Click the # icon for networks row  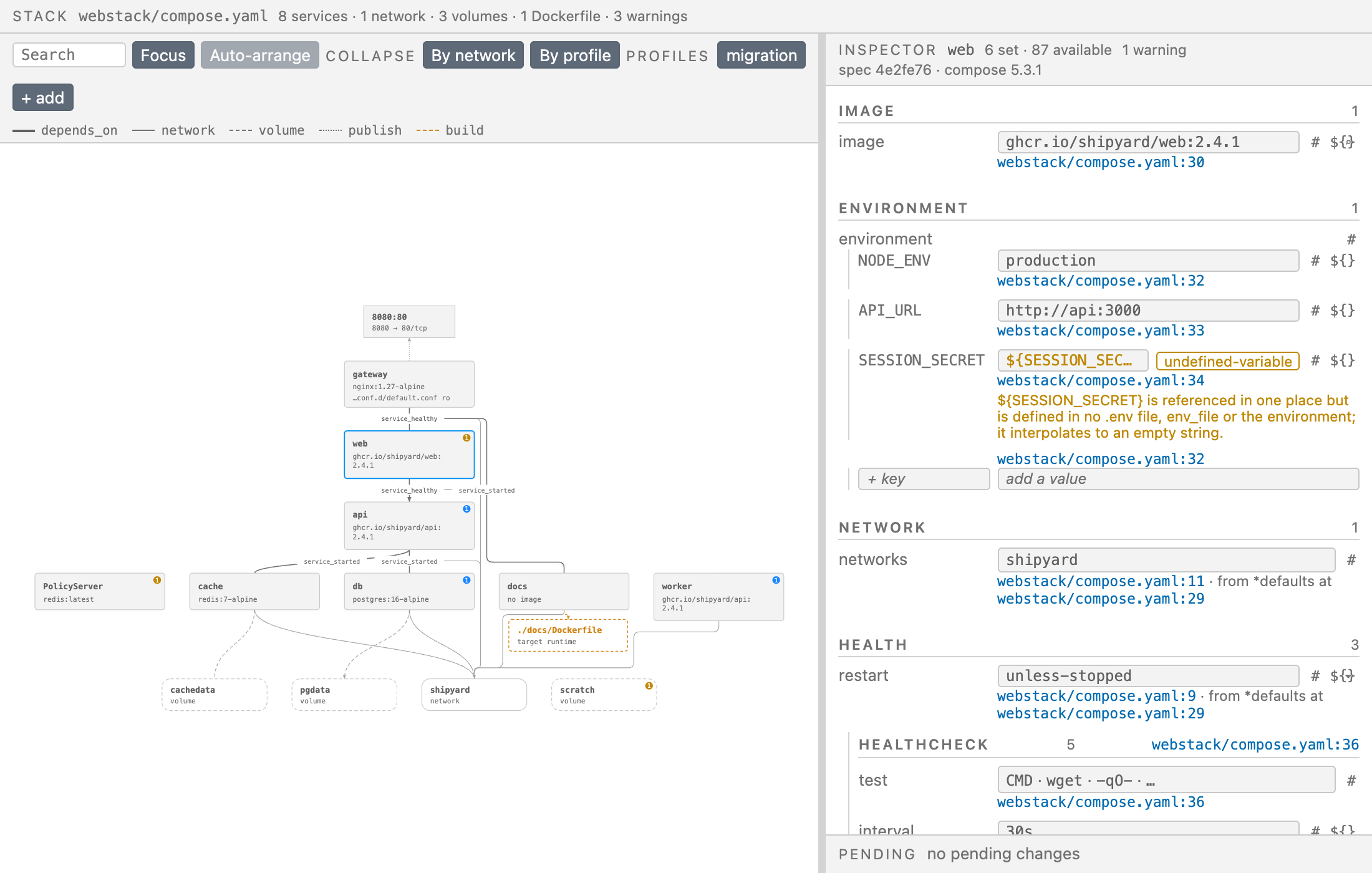1351,560
